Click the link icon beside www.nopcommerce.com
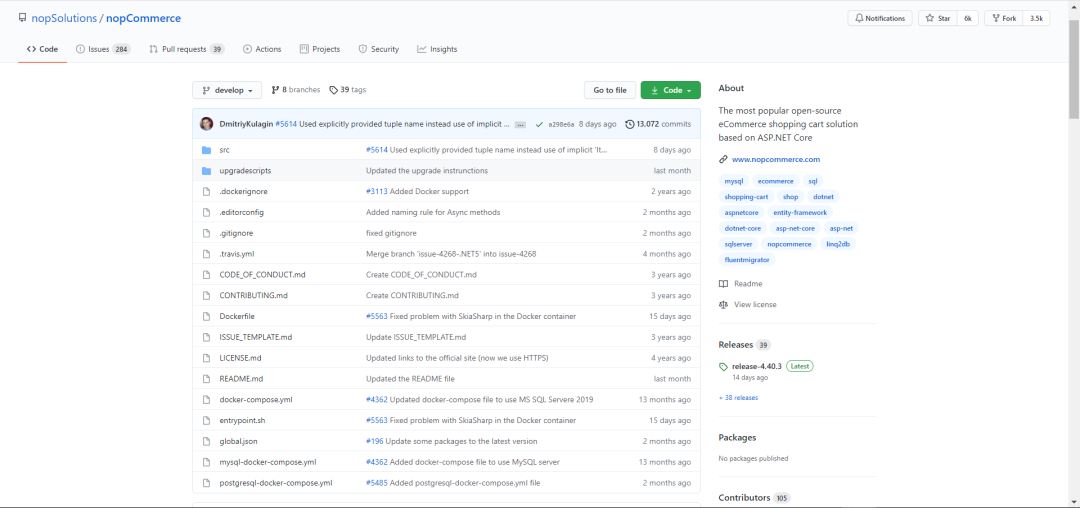1080x508 pixels. point(723,159)
